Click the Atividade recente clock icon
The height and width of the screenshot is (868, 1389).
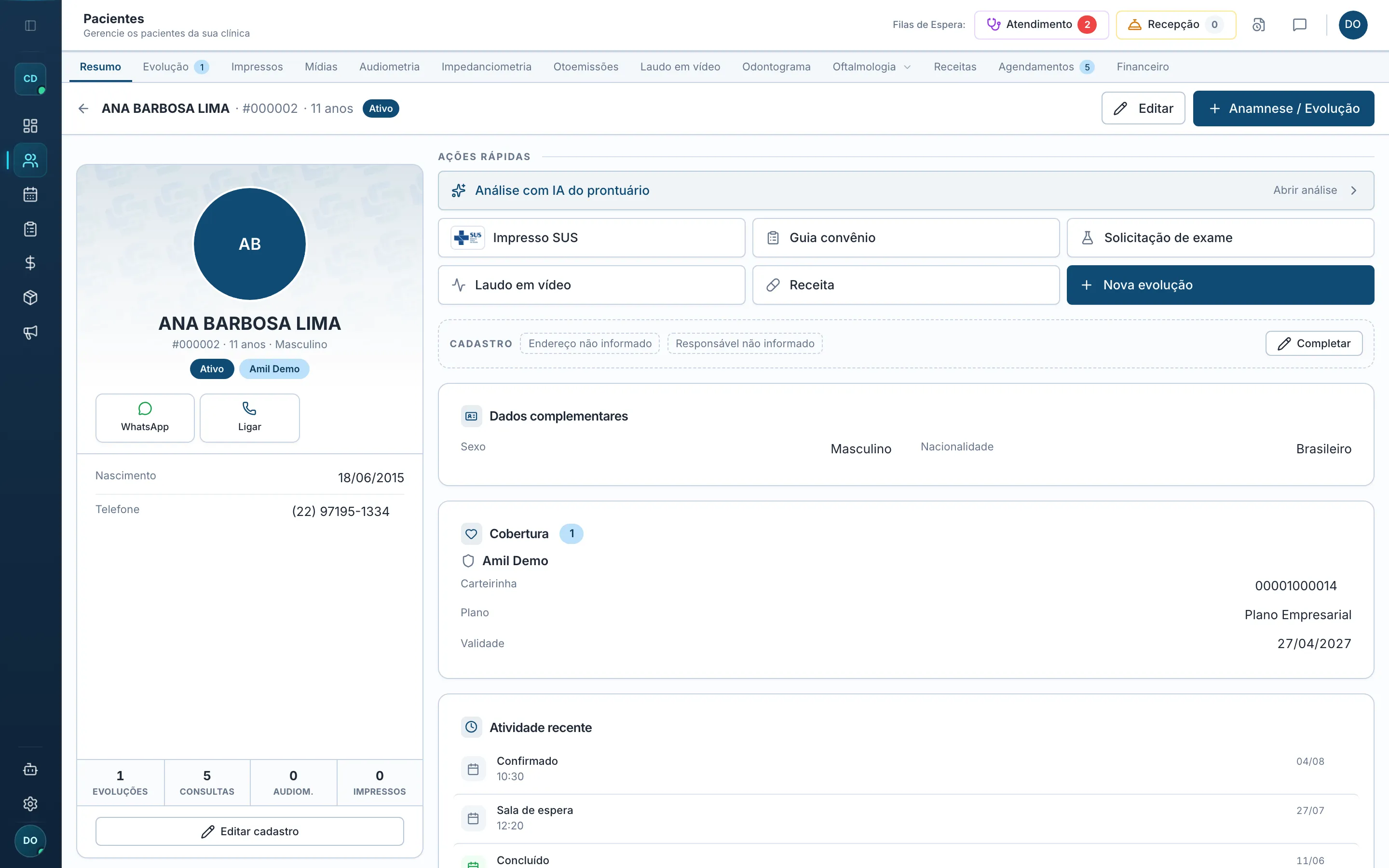pyautogui.click(x=471, y=727)
